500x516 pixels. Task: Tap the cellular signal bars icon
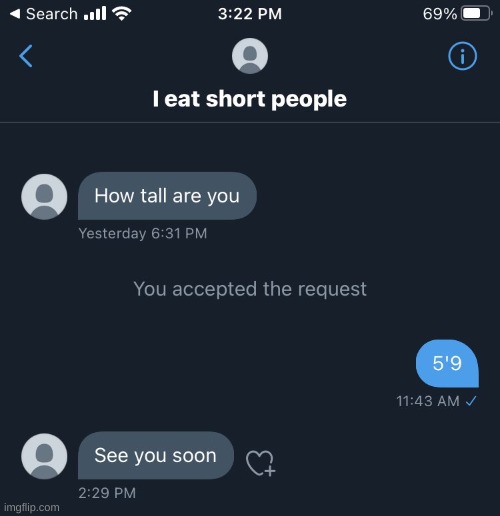[95, 14]
